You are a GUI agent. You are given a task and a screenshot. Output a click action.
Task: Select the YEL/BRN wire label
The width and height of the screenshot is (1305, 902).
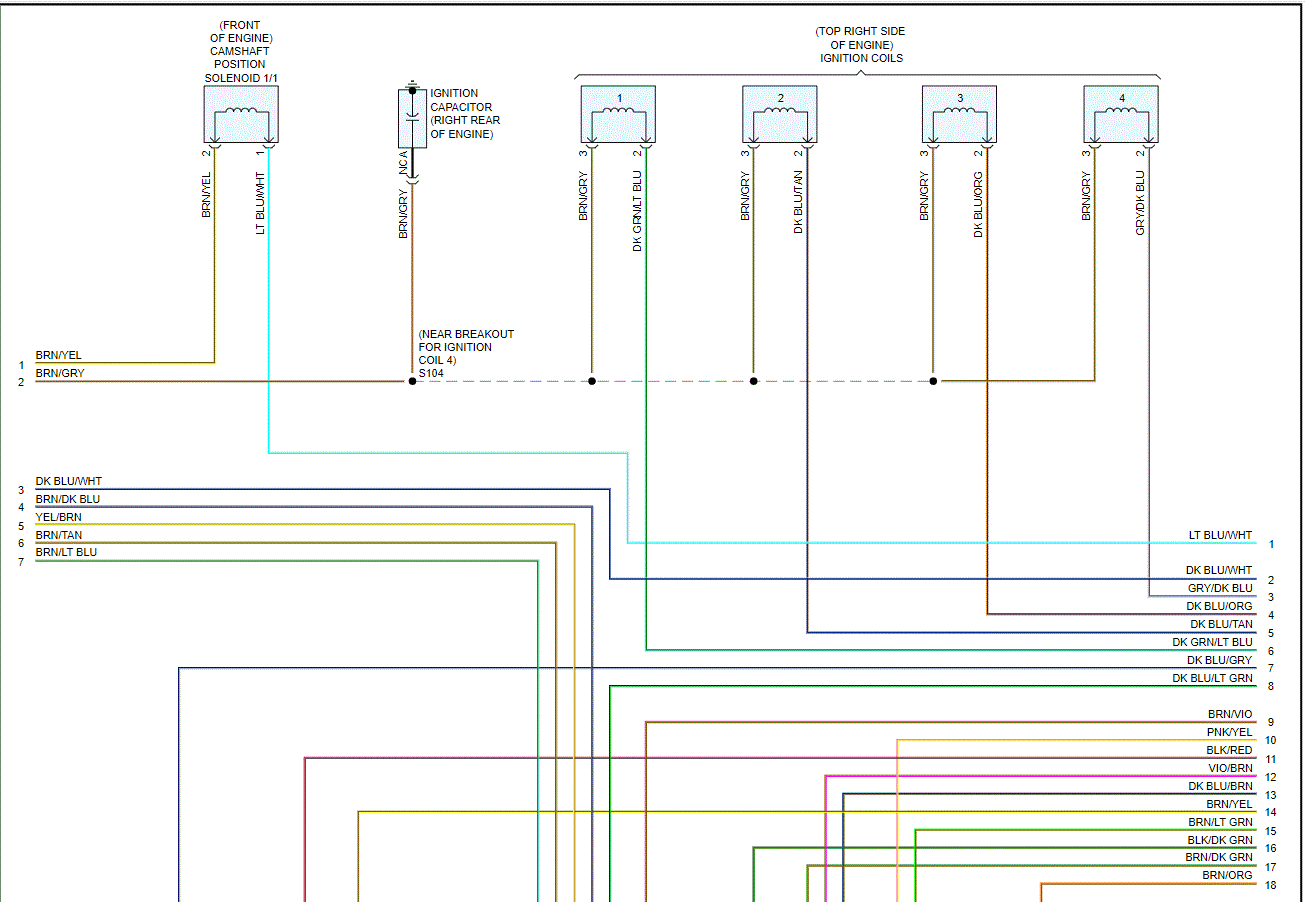59,517
